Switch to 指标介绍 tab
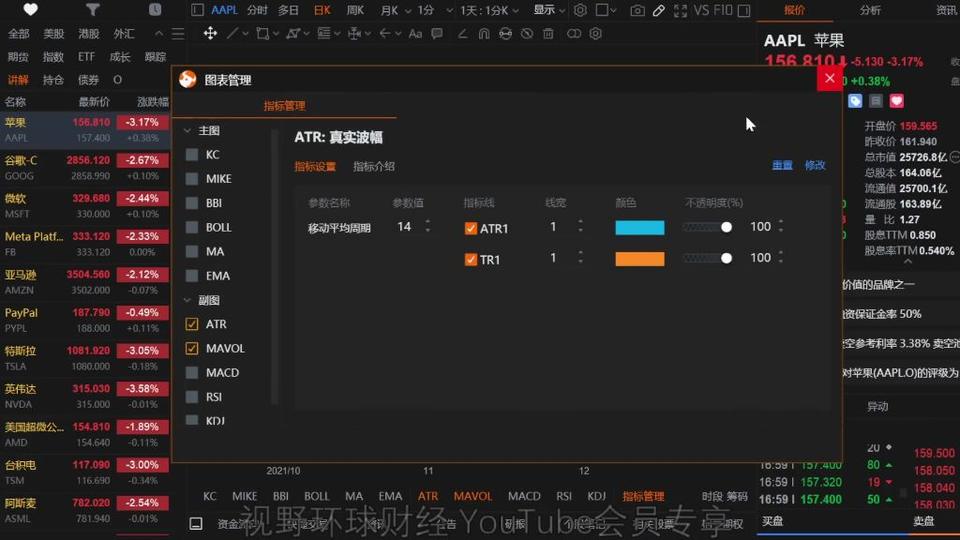The height and width of the screenshot is (540, 960). 374,167
